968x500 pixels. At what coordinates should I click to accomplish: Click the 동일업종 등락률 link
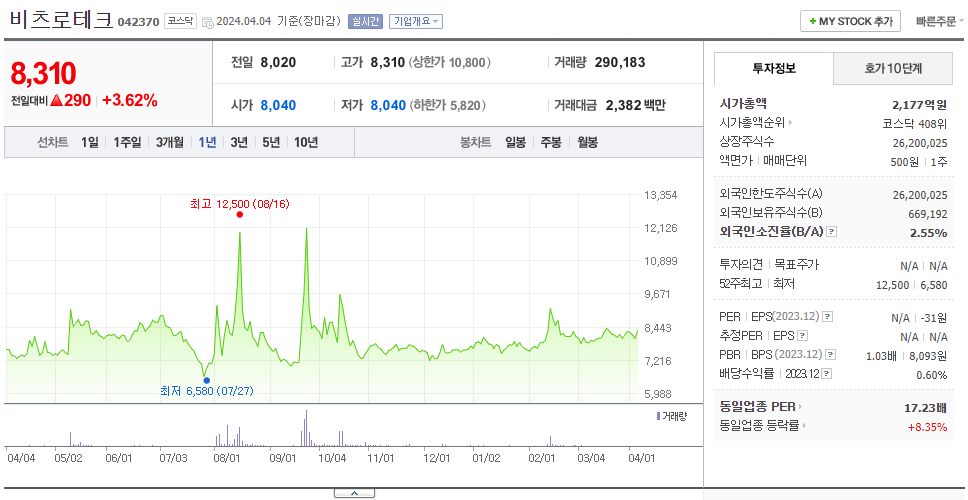pos(759,425)
